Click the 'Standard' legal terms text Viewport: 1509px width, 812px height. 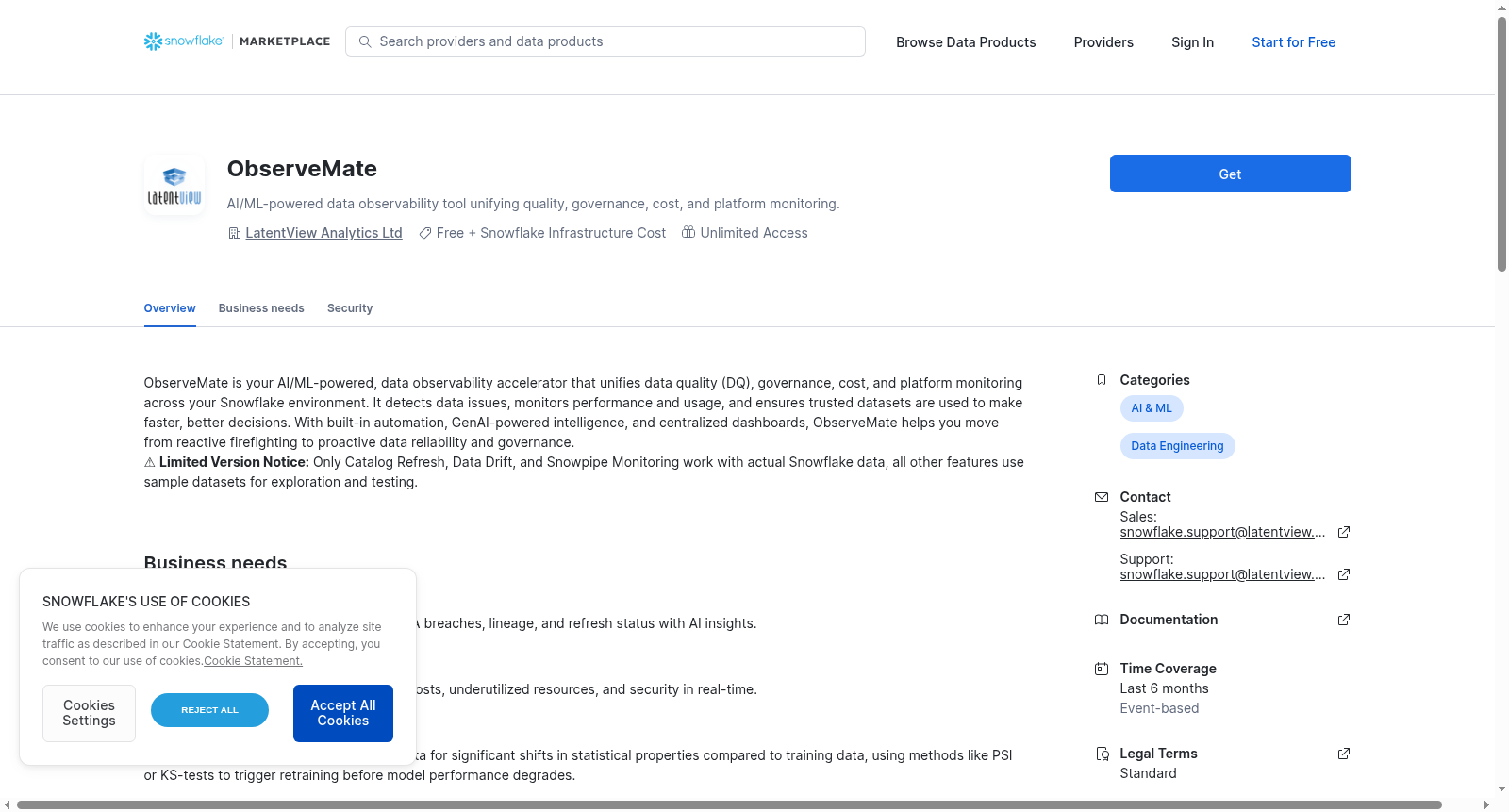pos(1148,773)
